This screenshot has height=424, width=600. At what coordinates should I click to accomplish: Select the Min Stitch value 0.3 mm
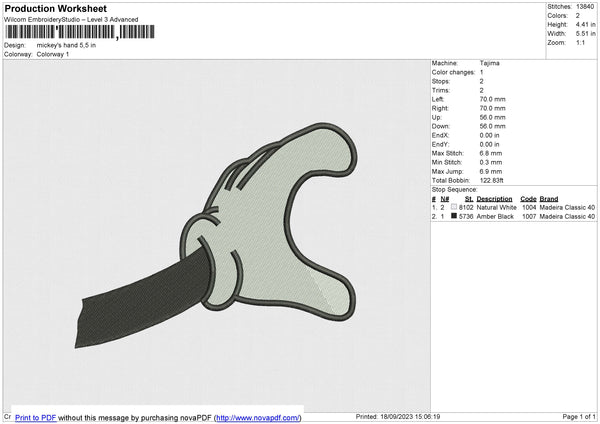point(491,162)
